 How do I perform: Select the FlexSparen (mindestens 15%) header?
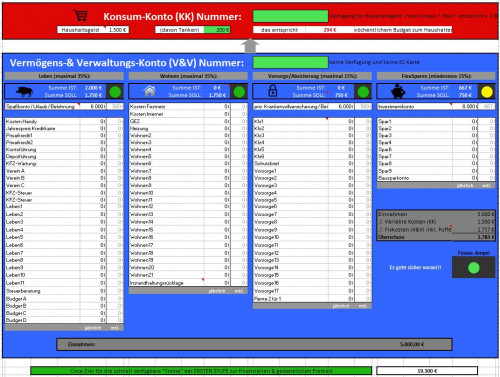coord(436,76)
